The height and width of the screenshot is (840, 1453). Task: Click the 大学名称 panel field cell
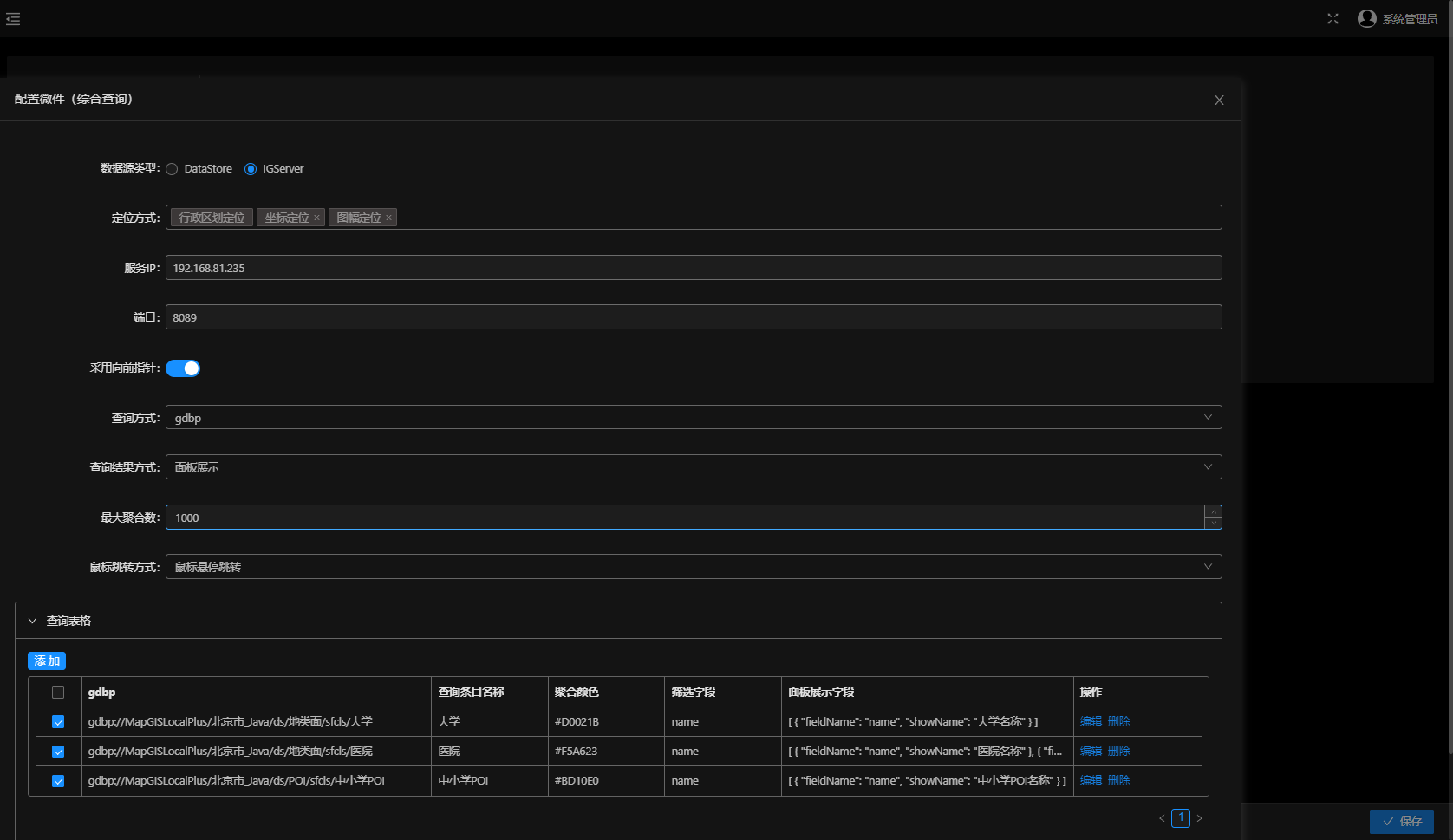[x=913, y=722]
